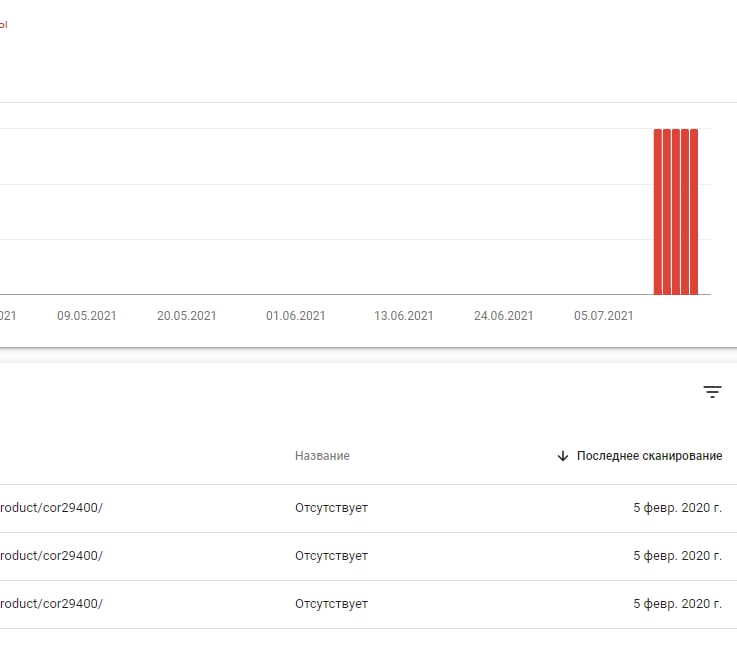Screen dimensions: 737x646
Task: Click the 13.06.2021 axis date label
Action: coord(404,315)
